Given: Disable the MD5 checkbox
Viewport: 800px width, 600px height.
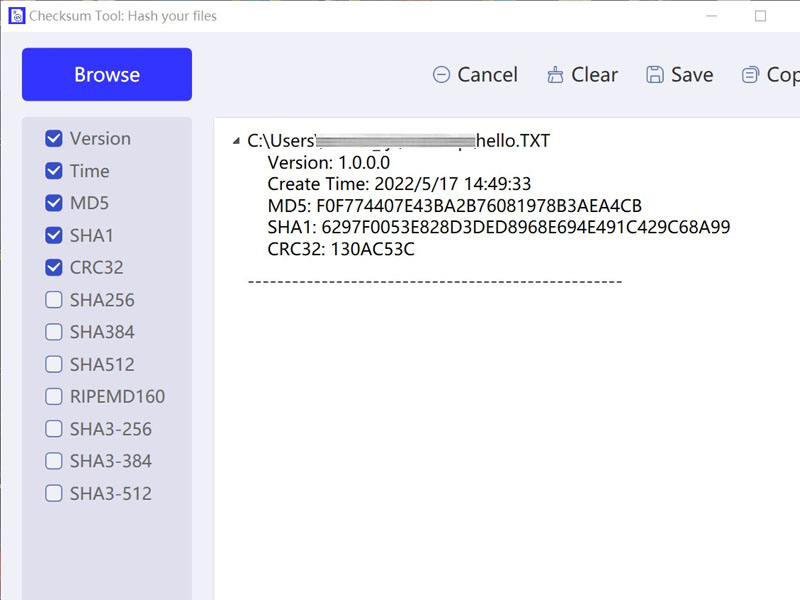Looking at the screenshot, I should 54,203.
